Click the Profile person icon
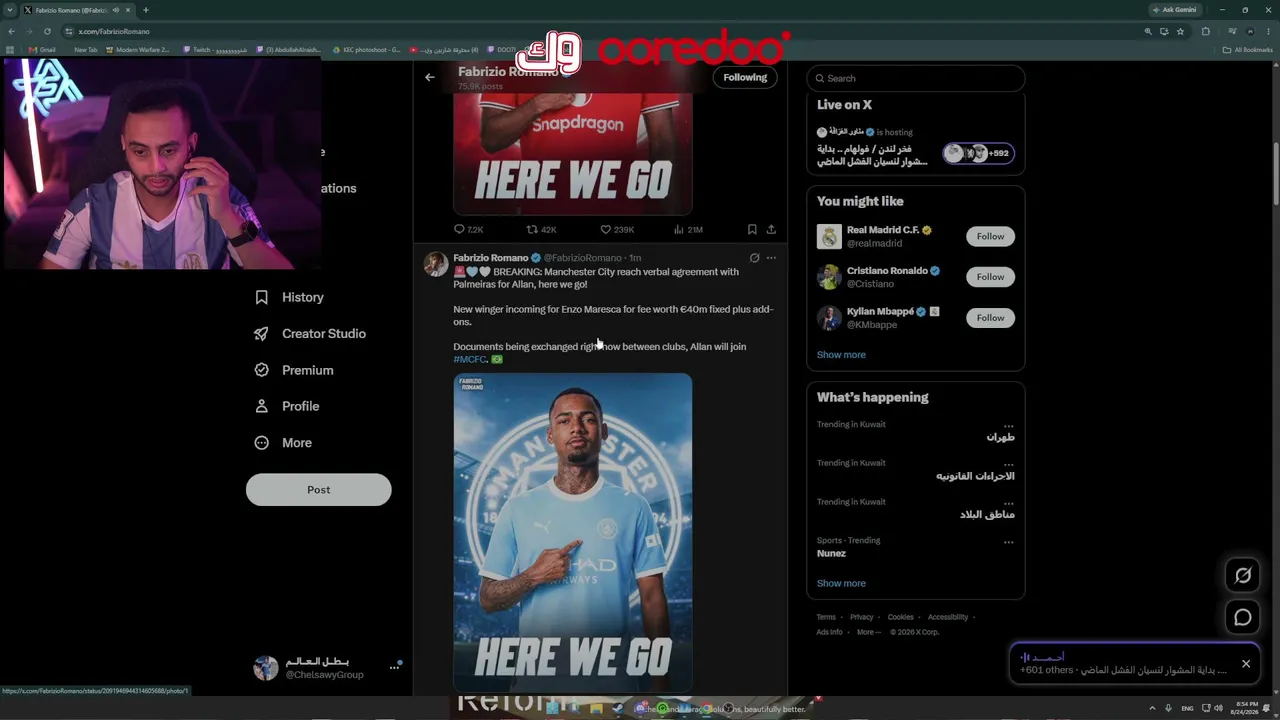Image resolution: width=1280 pixels, height=720 pixels. [x=262, y=406]
